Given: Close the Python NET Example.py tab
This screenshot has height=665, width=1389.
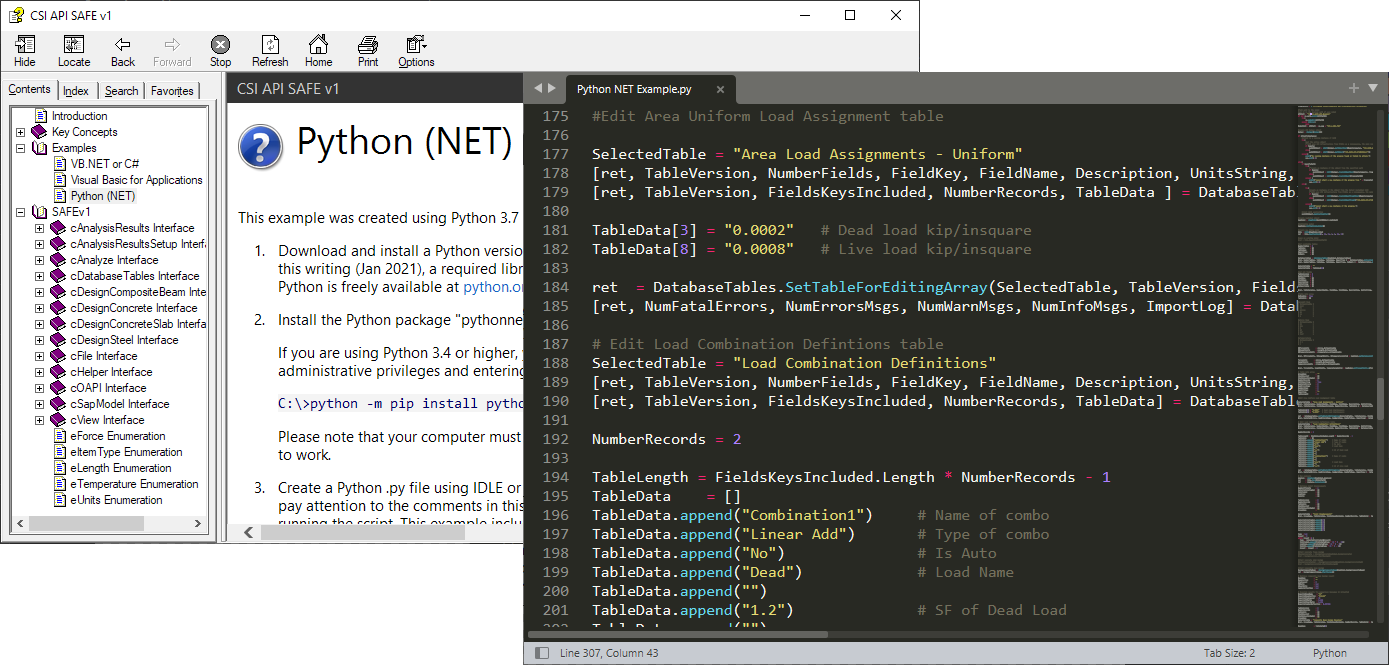Looking at the screenshot, I should [x=719, y=90].
